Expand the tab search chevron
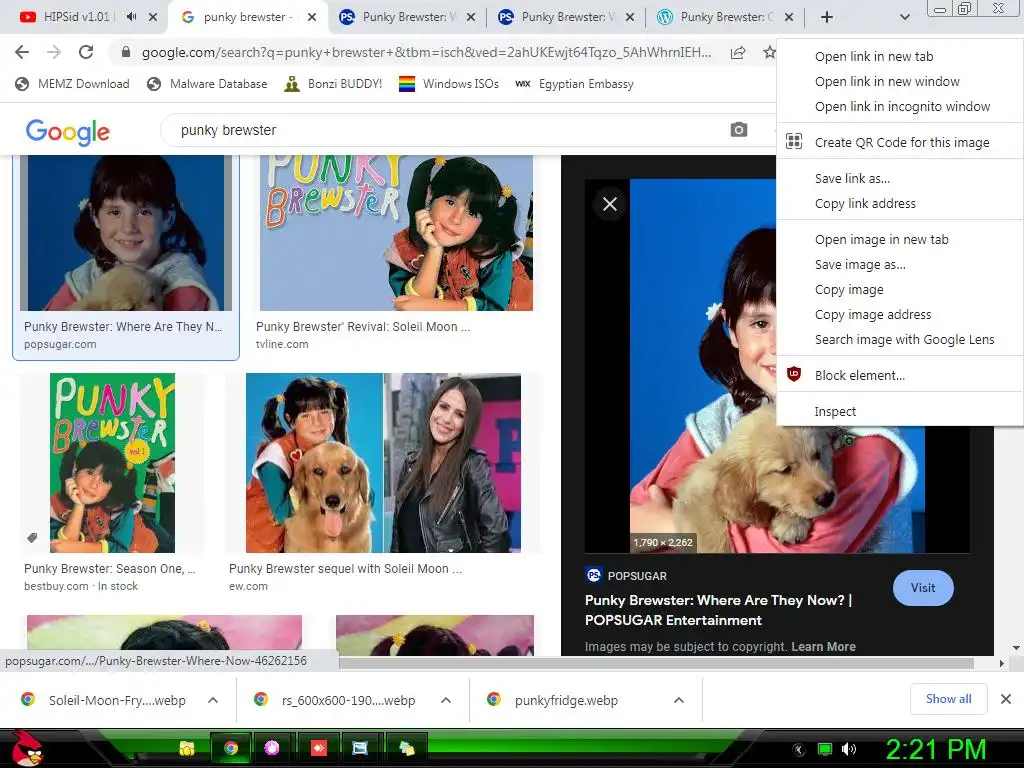Image resolution: width=1024 pixels, height=768 pixels. pyautogui.click(x=904, y=17)
